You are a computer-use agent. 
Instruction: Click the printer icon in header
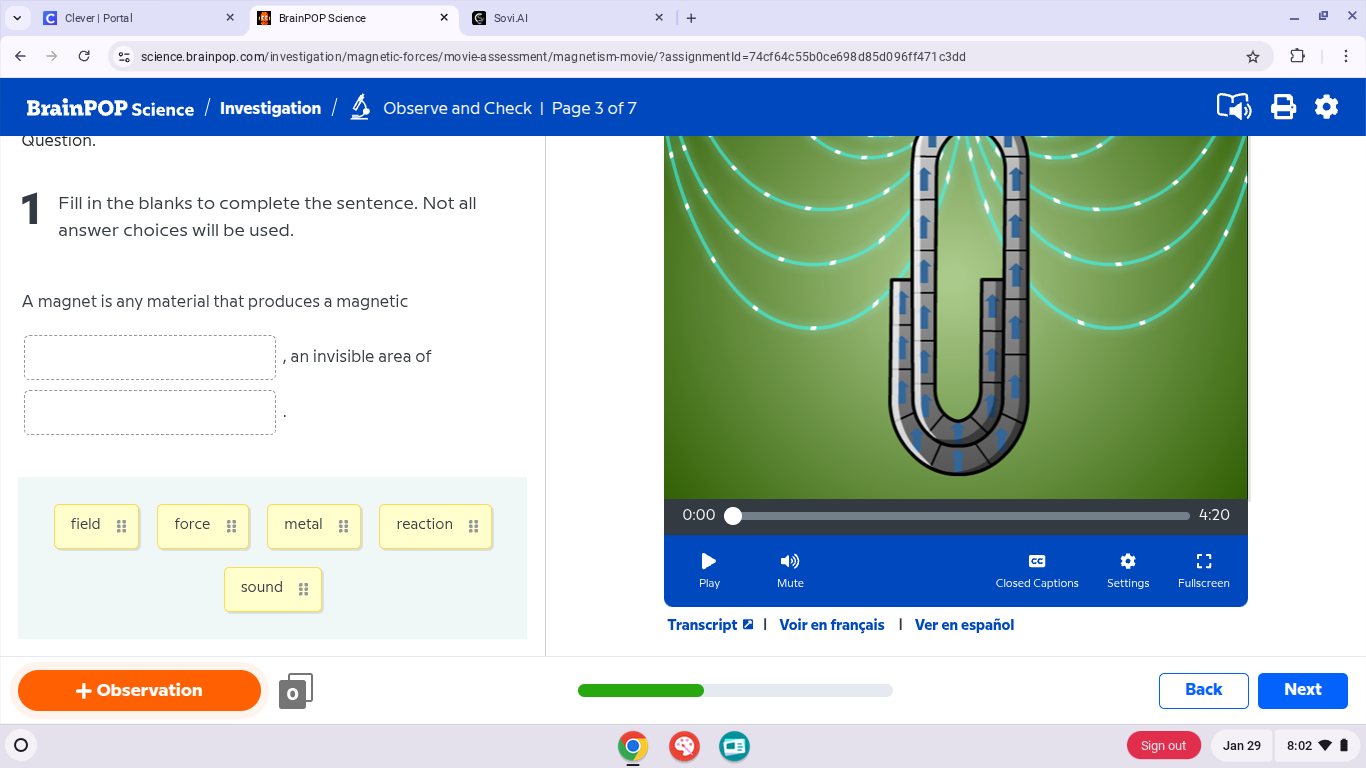click(x=1283, y=107)
